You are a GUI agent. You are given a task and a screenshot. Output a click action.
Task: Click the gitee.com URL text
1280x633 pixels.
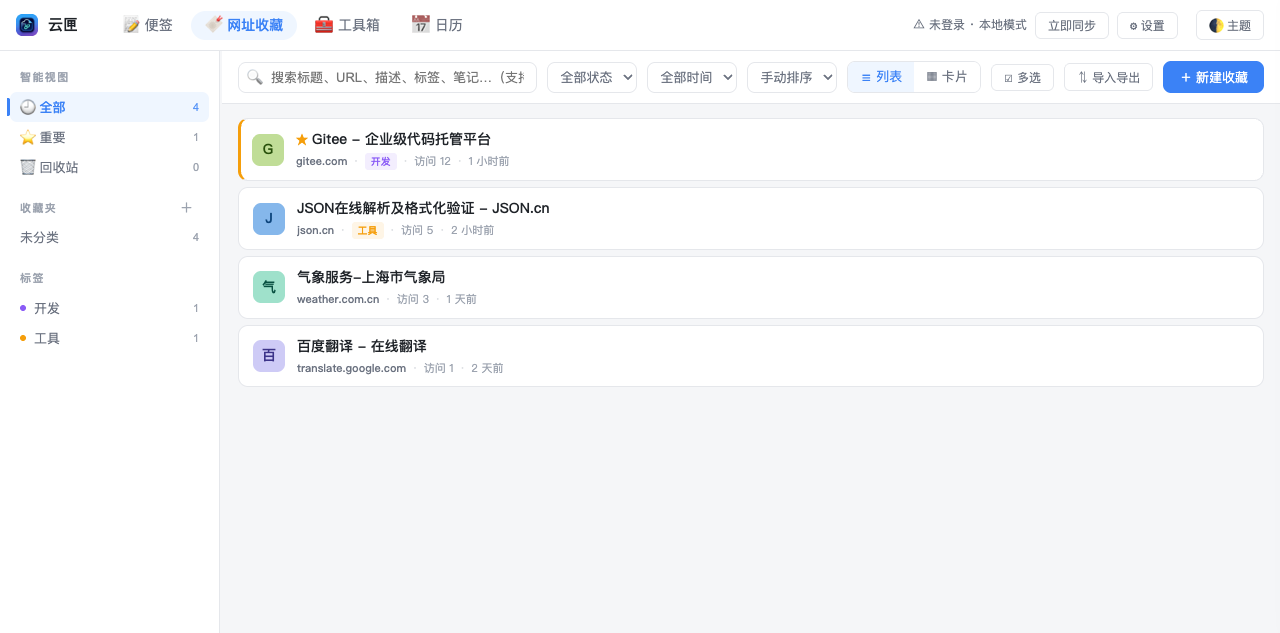(322, 161)
